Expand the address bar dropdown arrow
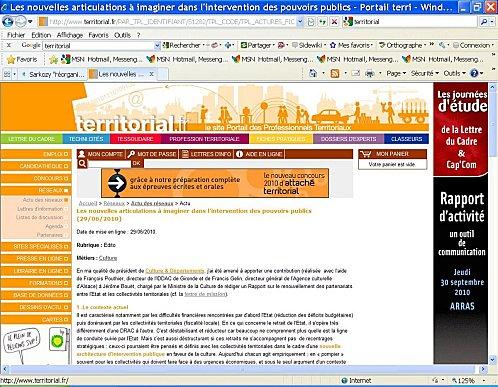The height and width of the screenshot is (387, 498). 300,22
